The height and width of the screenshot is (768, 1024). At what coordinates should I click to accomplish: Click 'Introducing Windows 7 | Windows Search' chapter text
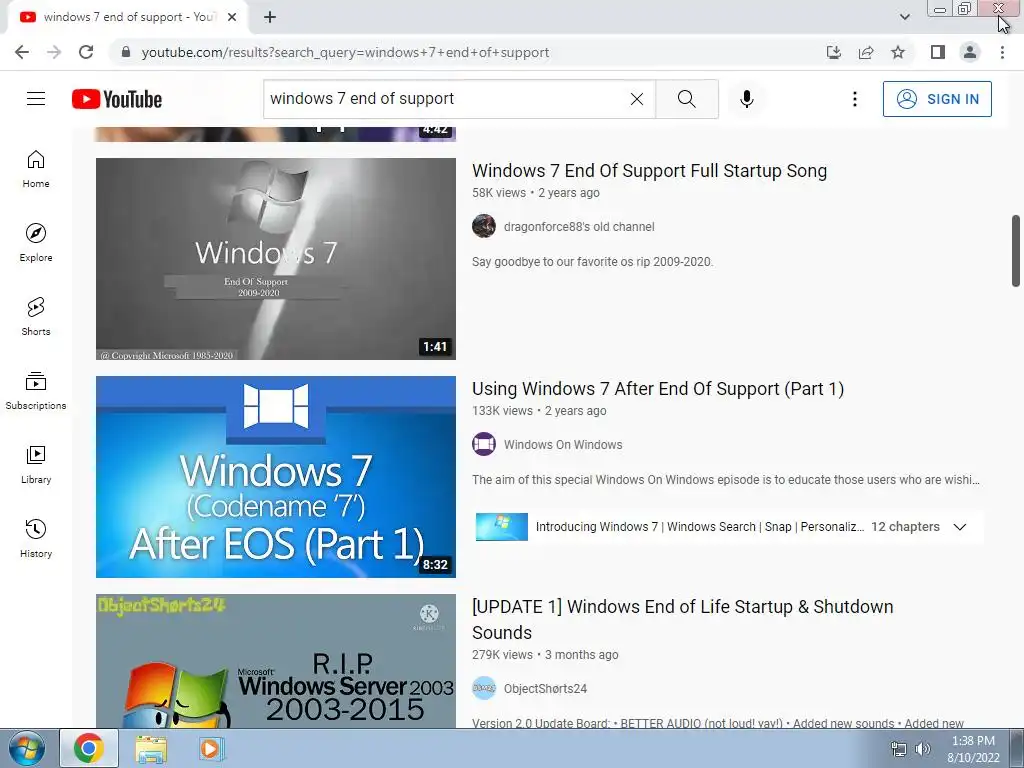[x=699, y=527]
